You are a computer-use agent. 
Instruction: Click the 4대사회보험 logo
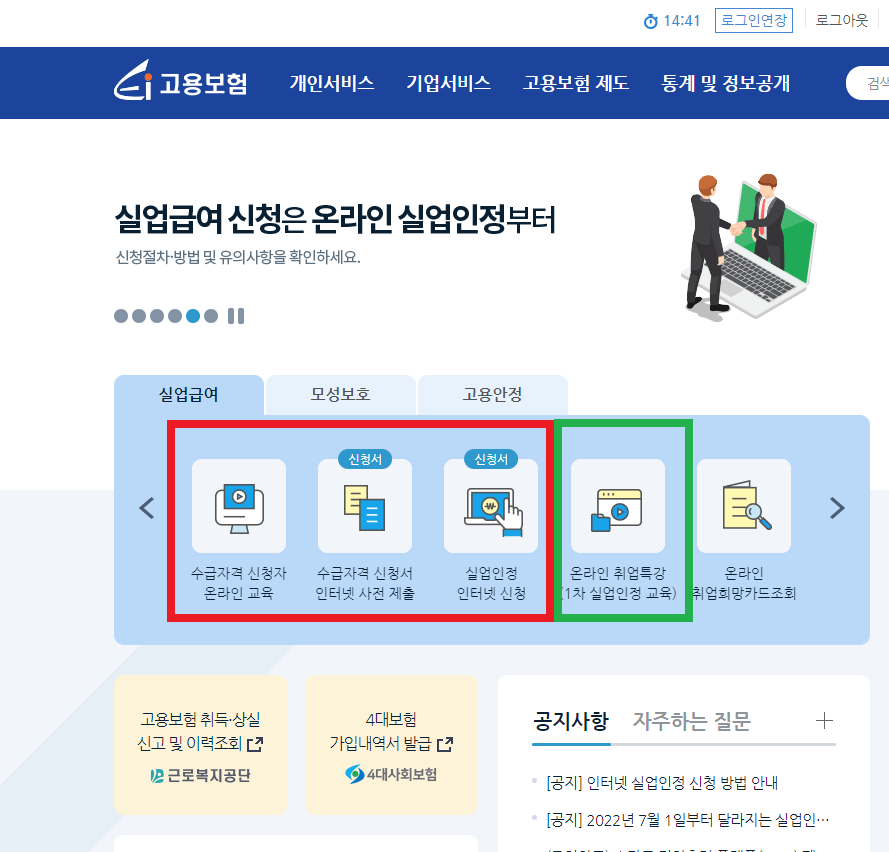pyautogui.click(x=391, y=774)
